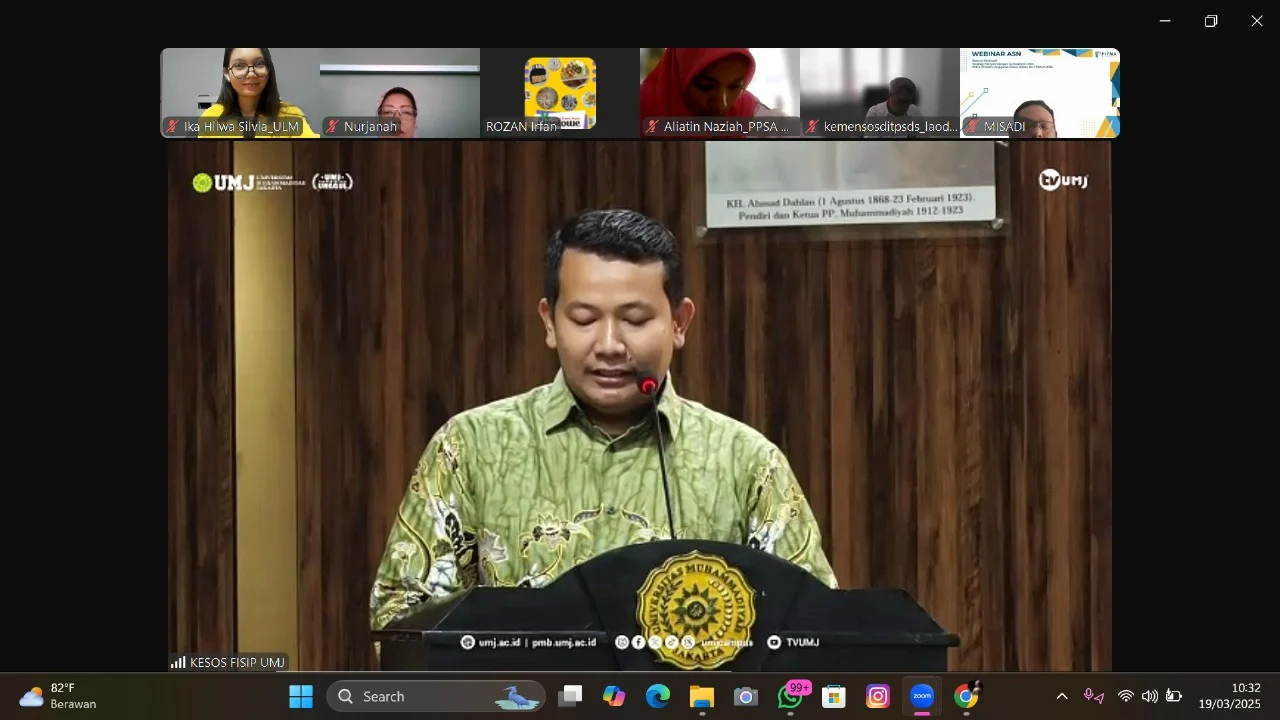The width and height of the screenshot is (1280, 720).
Task: Open the Microsoft Store icon
Action: (x=834, y=696)
